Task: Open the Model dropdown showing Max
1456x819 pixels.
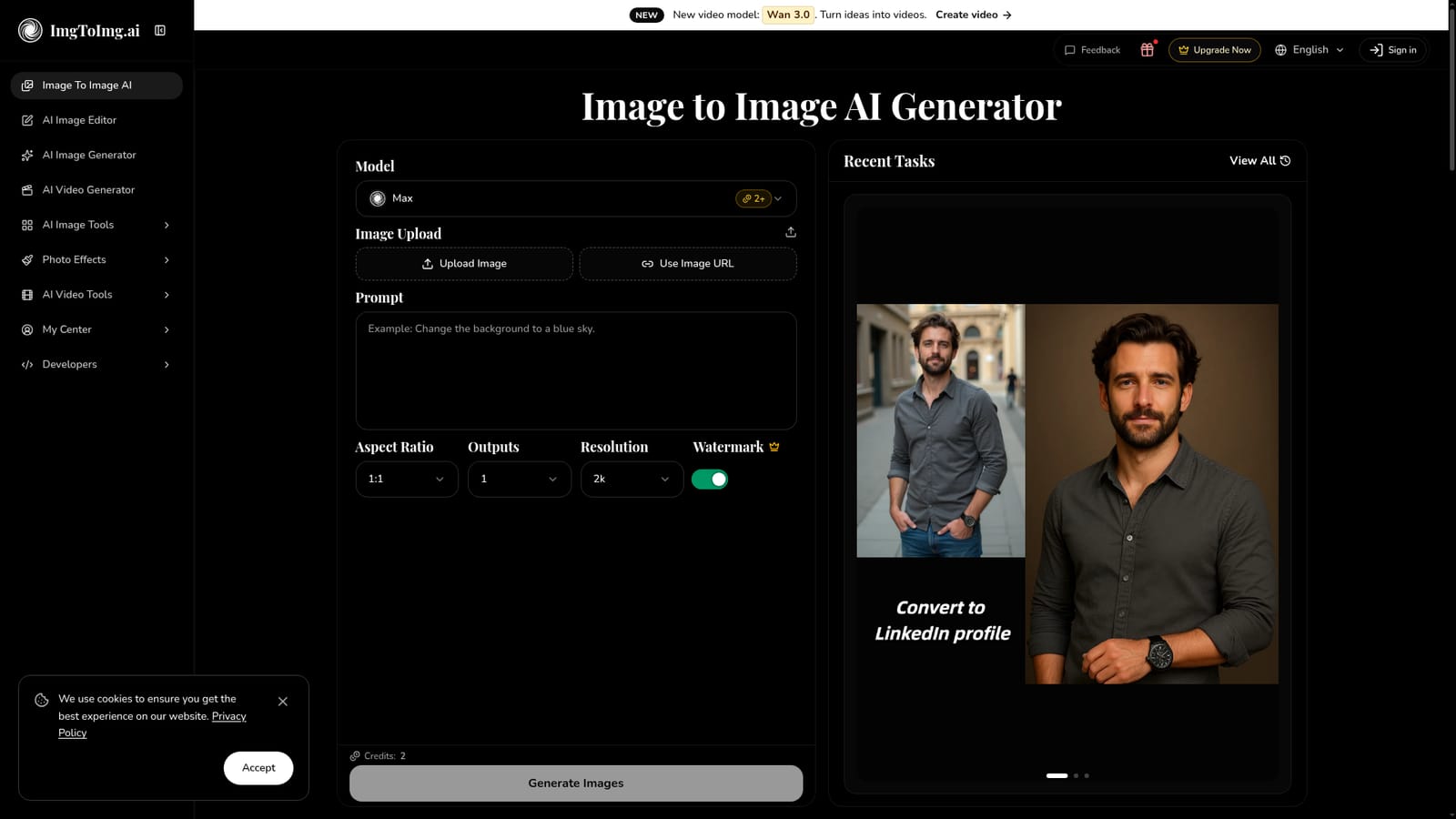Action: click(576, 198)
